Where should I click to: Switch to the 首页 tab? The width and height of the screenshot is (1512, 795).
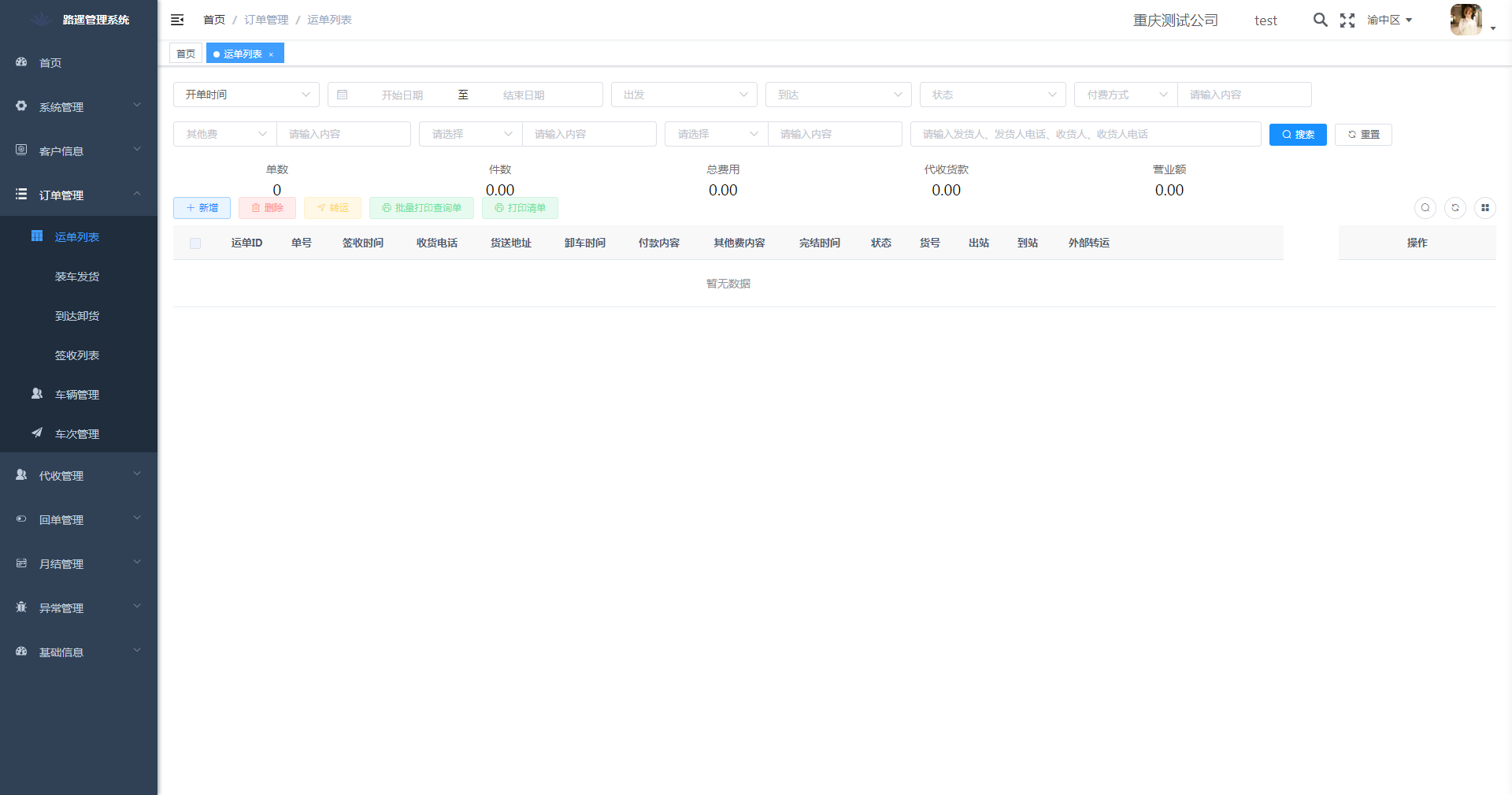[186, 54]
